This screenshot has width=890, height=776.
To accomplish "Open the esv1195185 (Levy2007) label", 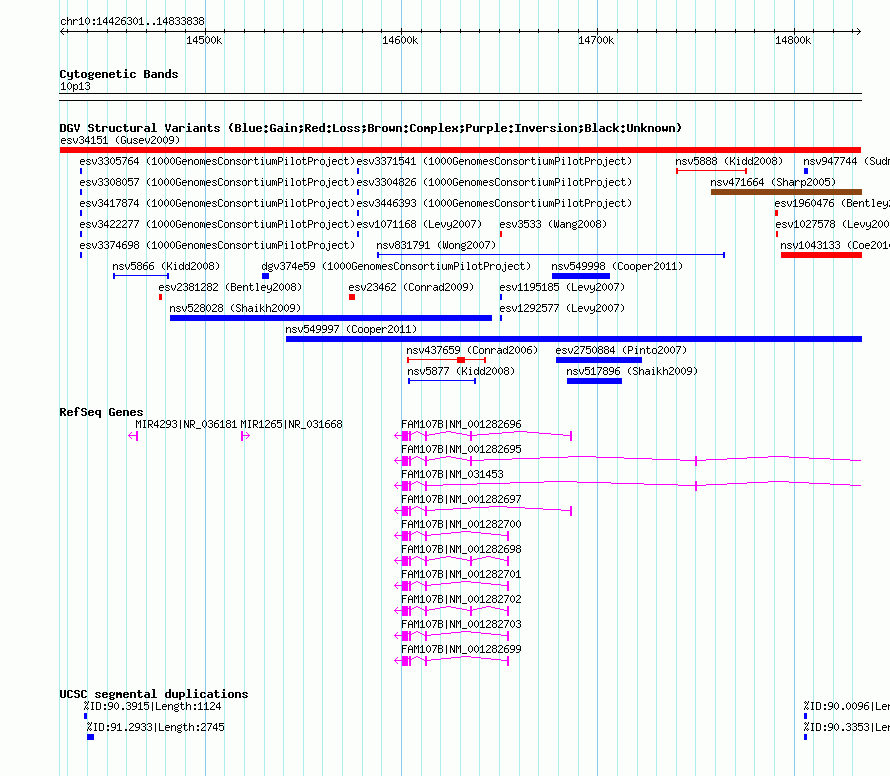I will coord(562,287).
